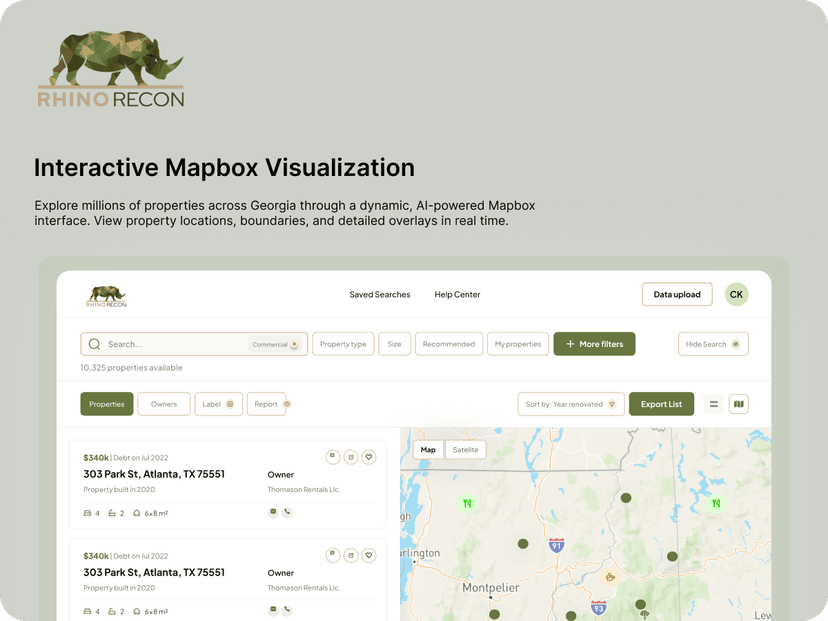
Task: Click the email icon under Thomason Rentals Llc.
Action: point(273,512)
